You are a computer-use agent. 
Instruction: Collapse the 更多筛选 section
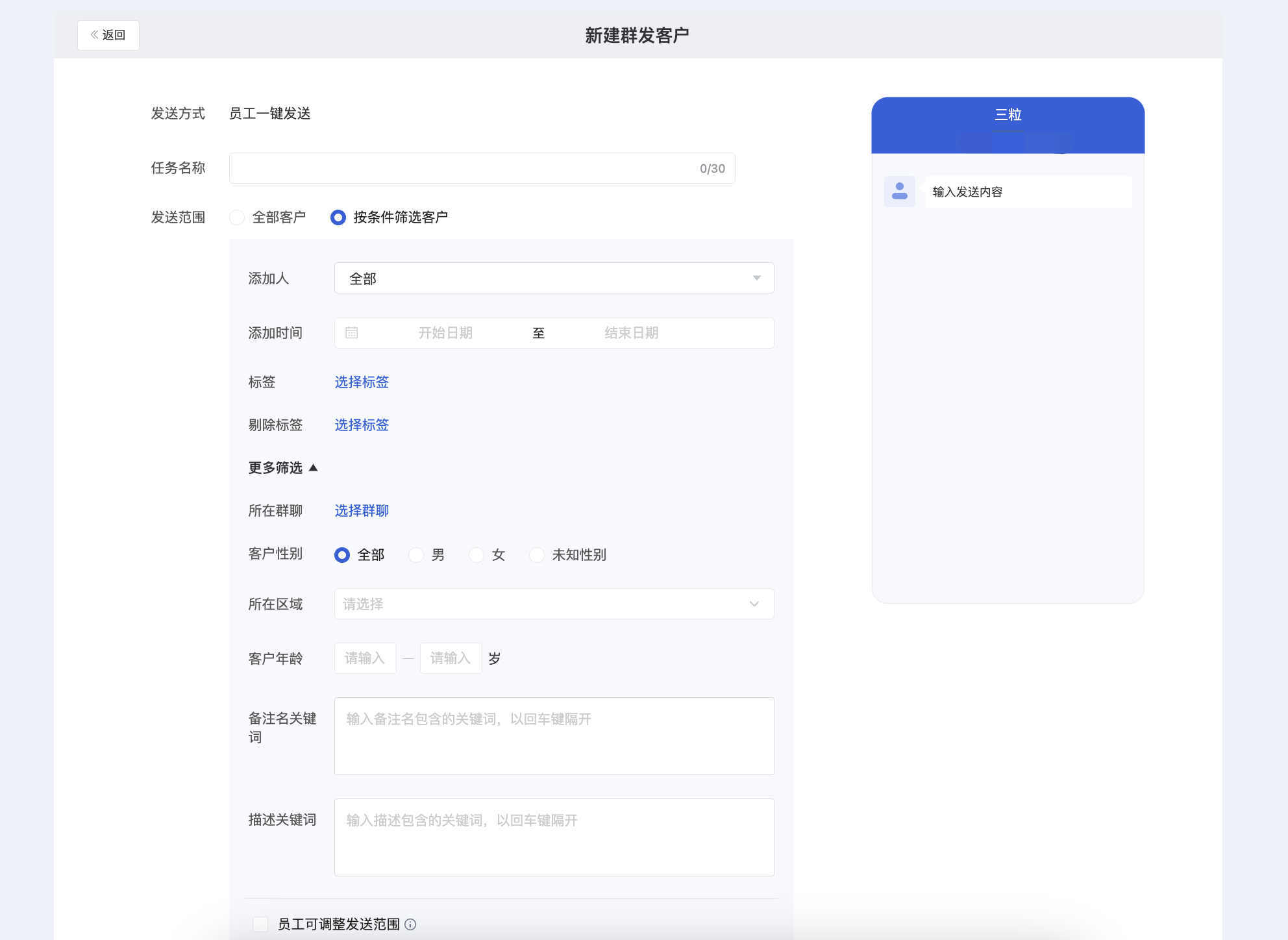(x=283, y=468)
